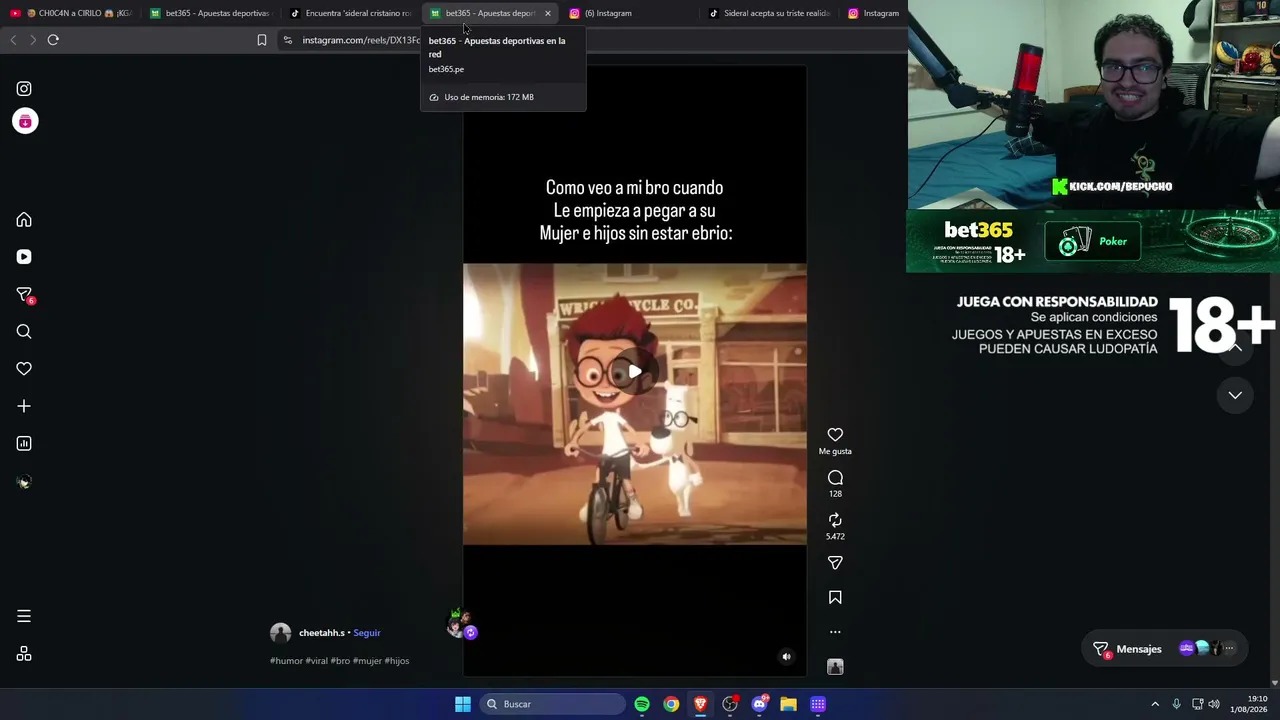Screen dimensions: 1280x720
Task: Open the #bro hashtag
Action: pyautogui.click(x=340, y=661)
